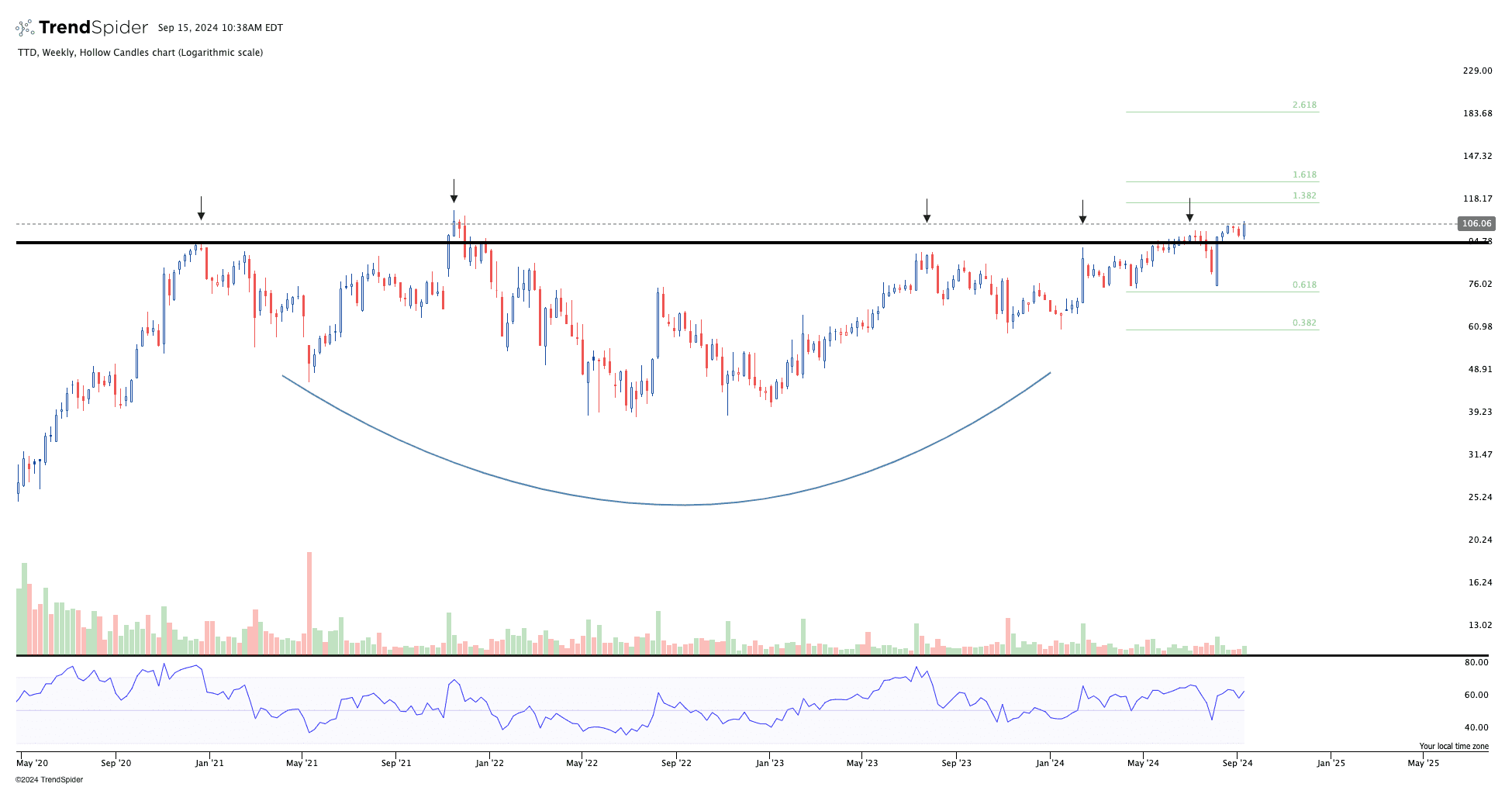Click the Jan '25 label on the time axis
1512x787 pixels.
(x=1331, y=763)
